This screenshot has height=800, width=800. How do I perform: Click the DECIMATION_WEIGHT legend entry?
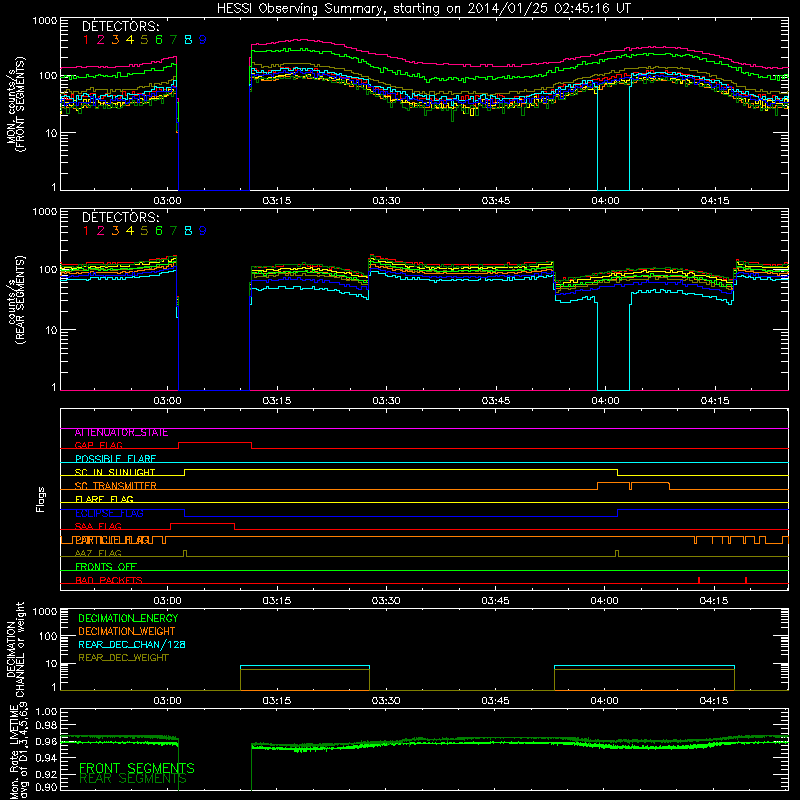(127, 632)
